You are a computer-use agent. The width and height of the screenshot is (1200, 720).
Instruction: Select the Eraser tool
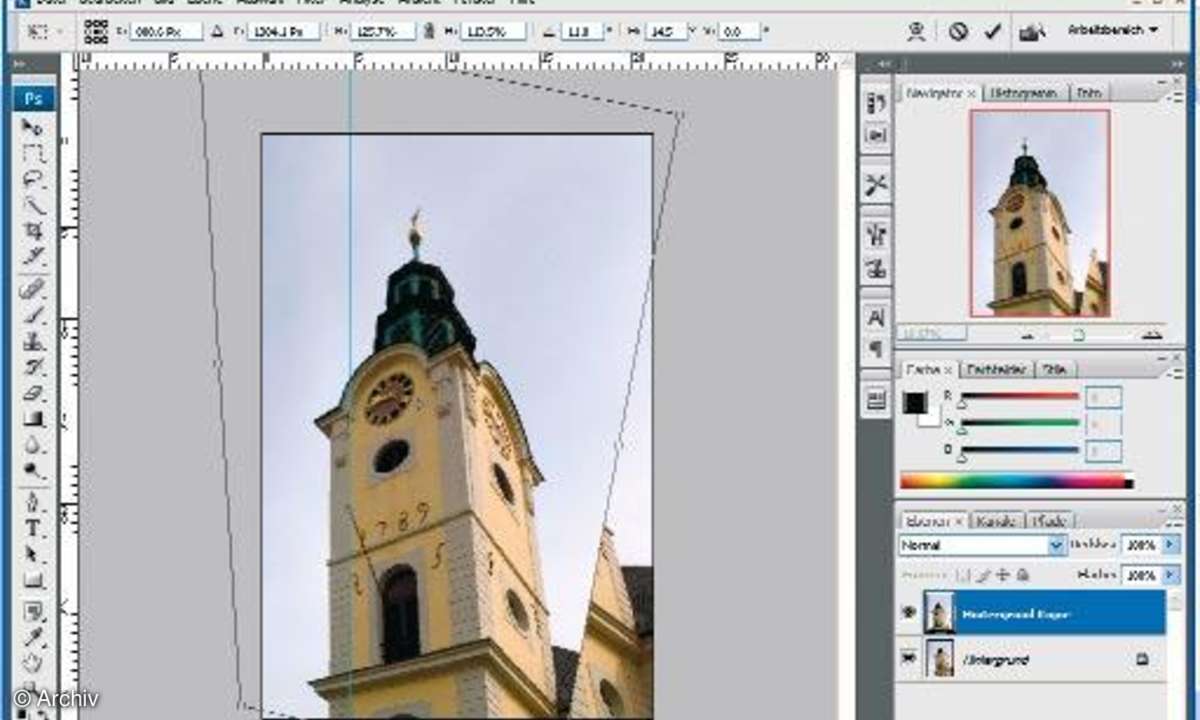click(x=33, y=393)
